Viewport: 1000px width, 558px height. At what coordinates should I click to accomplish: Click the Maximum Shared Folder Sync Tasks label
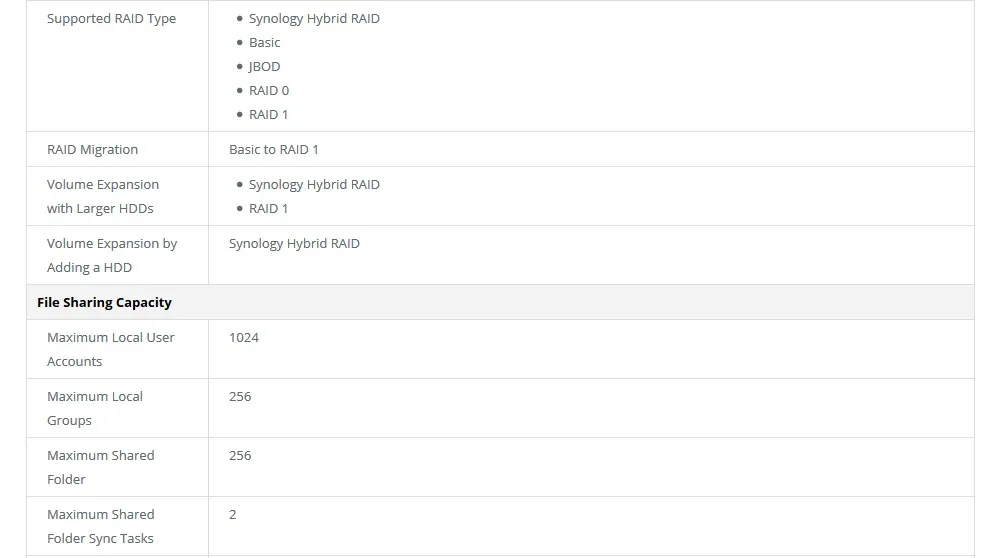(100, 527)
